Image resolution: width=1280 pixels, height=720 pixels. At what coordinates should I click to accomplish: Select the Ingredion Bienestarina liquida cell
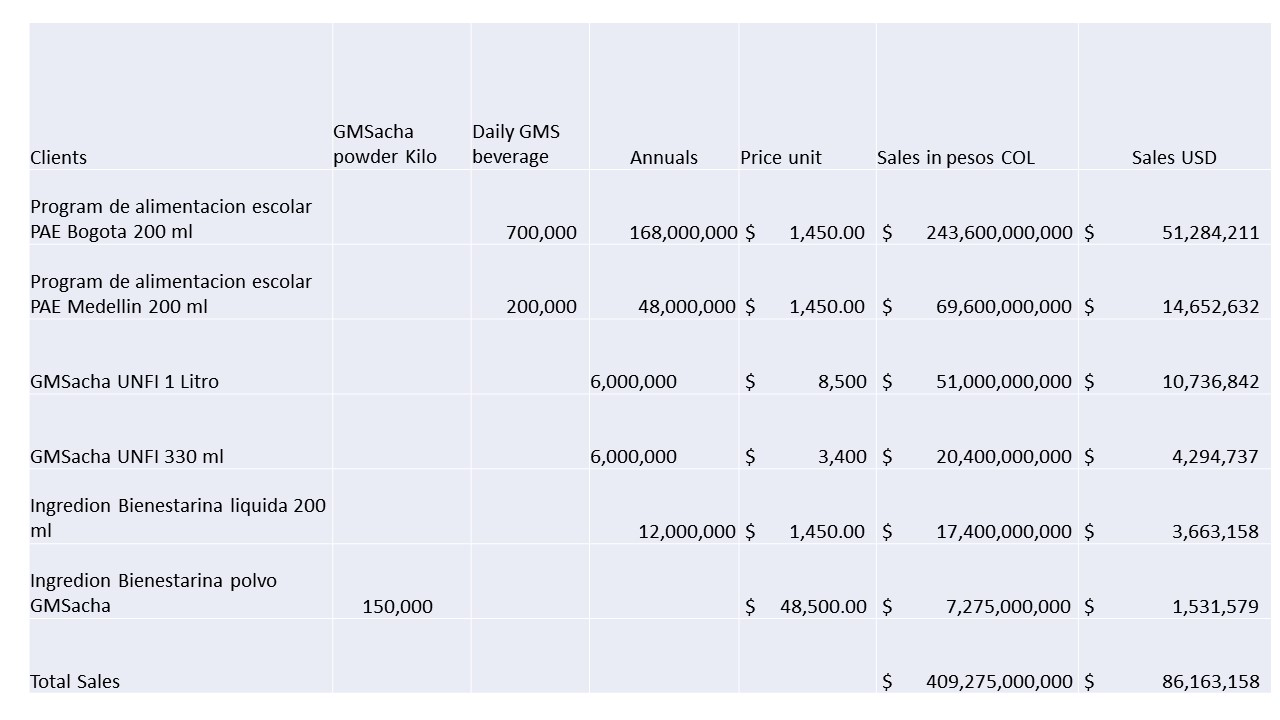178,518
